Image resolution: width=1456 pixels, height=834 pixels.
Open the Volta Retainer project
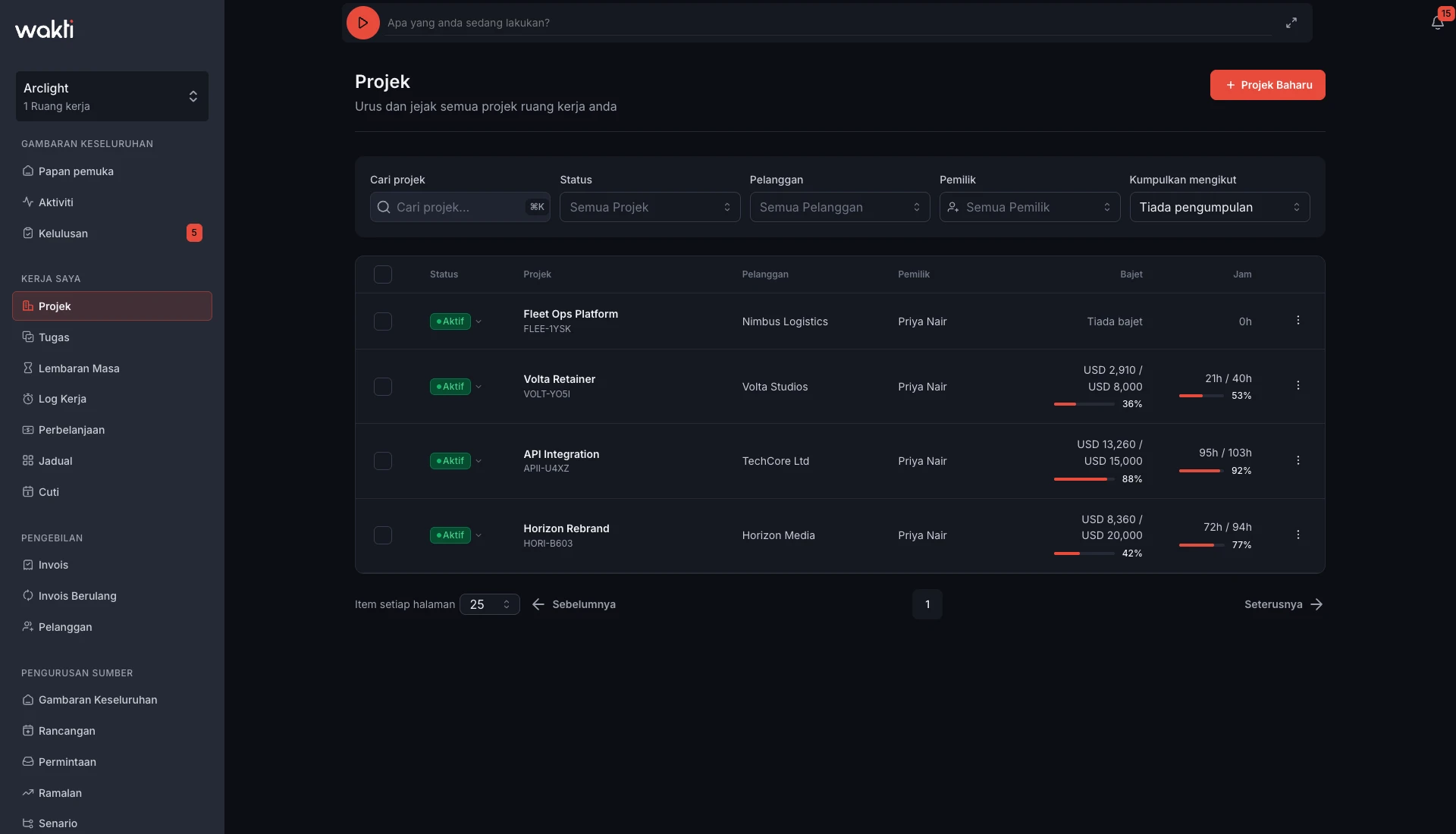[x=559, y=379]
